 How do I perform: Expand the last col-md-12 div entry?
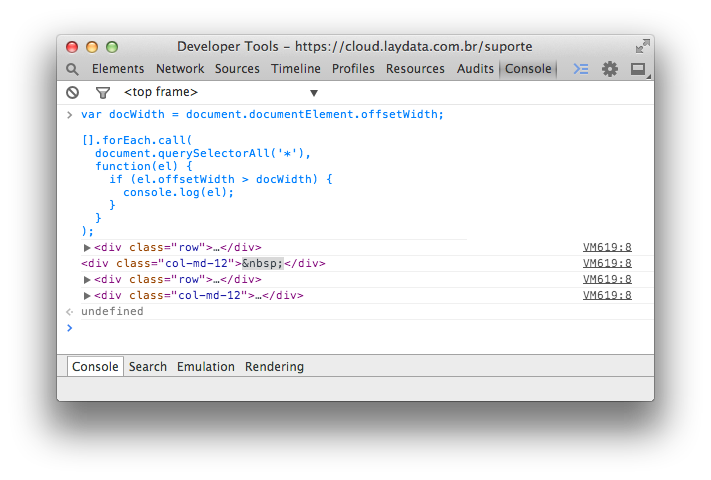coord(87,296)
